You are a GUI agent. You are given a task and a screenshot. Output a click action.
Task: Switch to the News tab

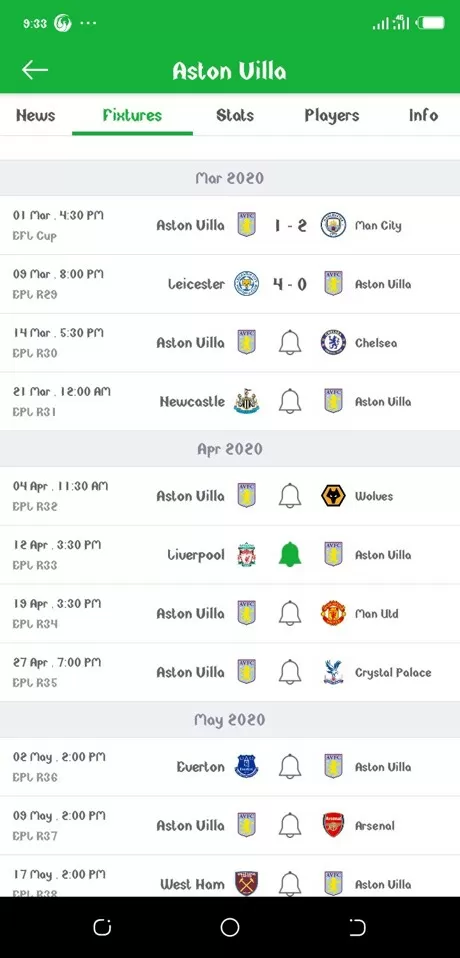pos(35,115)
